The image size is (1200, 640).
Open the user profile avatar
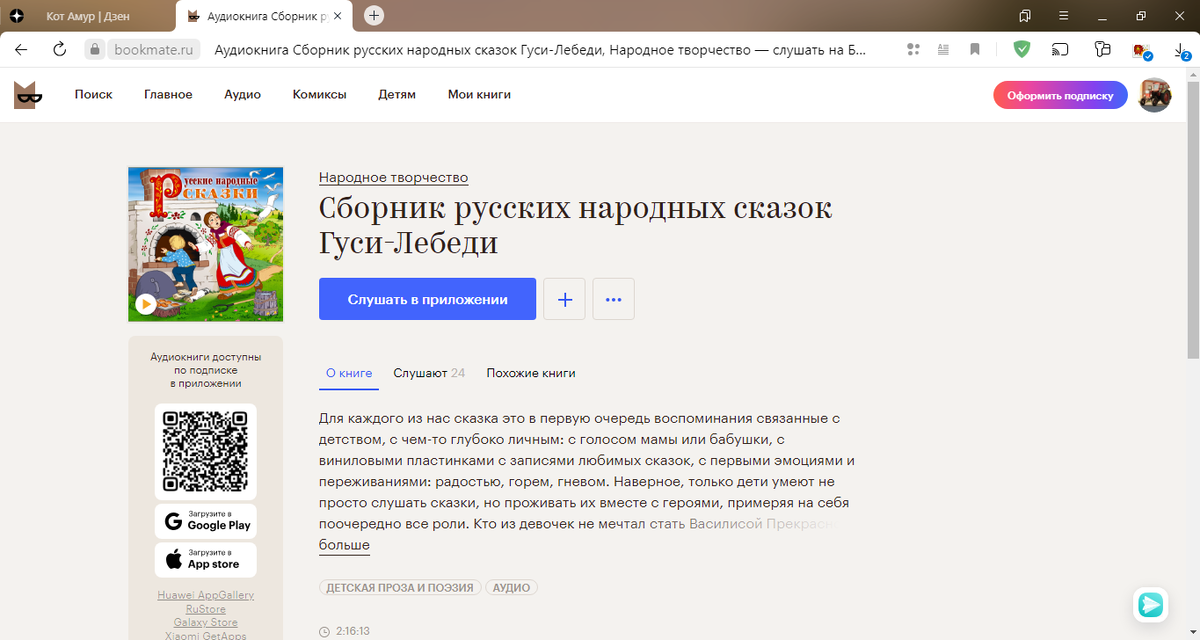tap(1155, 95)
